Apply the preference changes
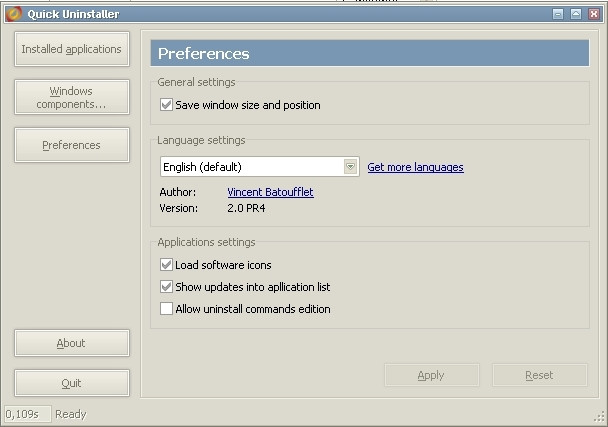Image resolution: width=608 pixels, height=427 pixels. [x=432, y=375]
